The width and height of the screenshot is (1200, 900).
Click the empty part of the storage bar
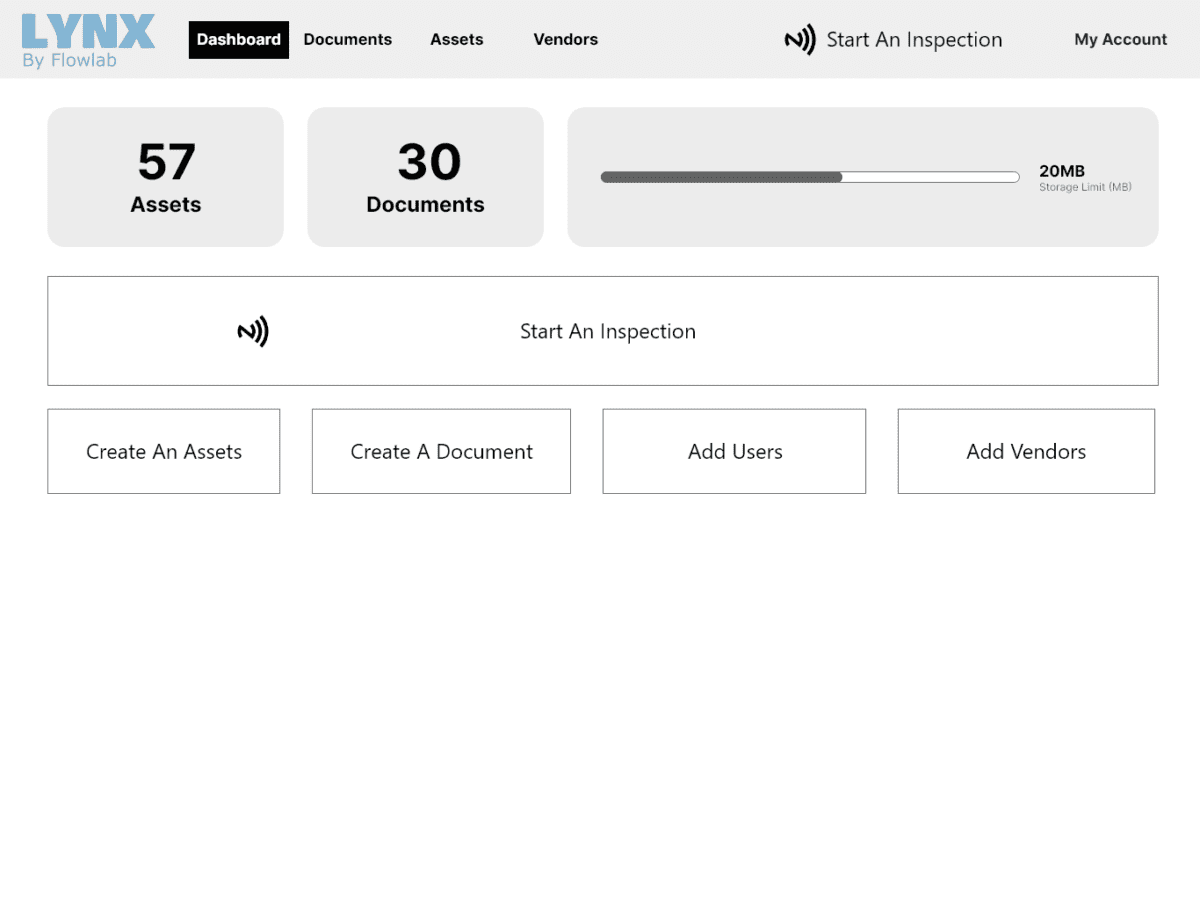point(930,177)
